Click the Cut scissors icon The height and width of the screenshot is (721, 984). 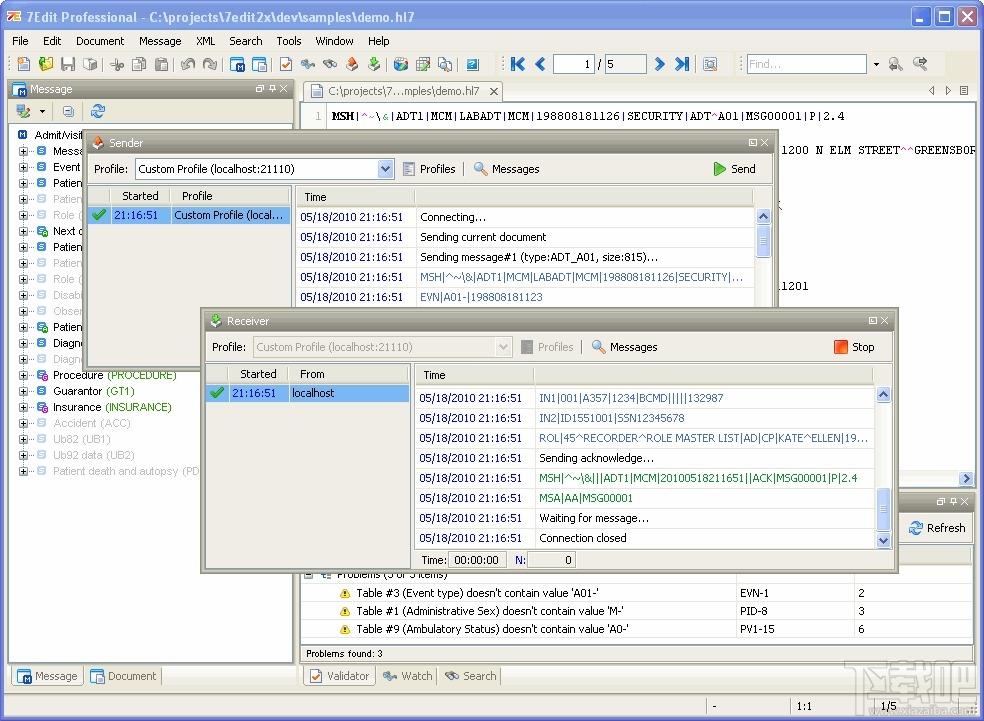pos(117,64)
